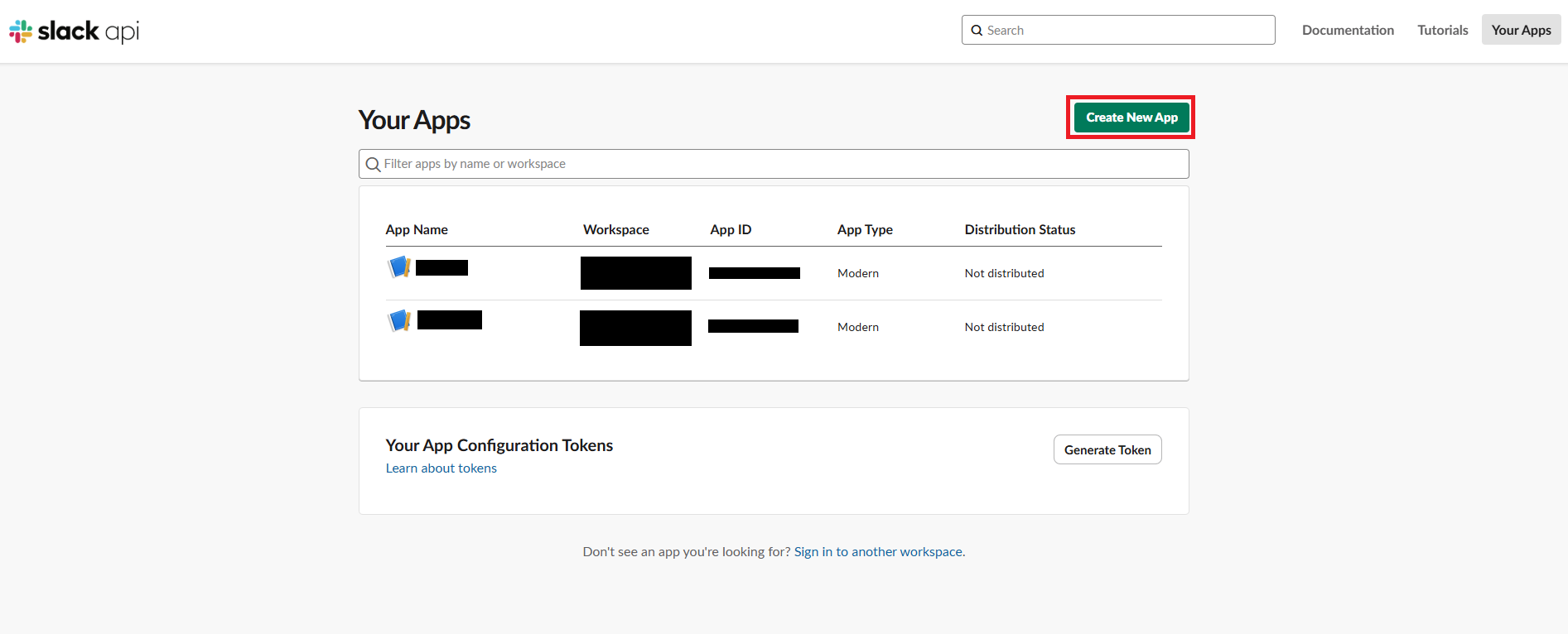Open the first app's blue notebook icon
Image resolution: width=1568 pixels, height=634 pixels.
coord(399,267)
